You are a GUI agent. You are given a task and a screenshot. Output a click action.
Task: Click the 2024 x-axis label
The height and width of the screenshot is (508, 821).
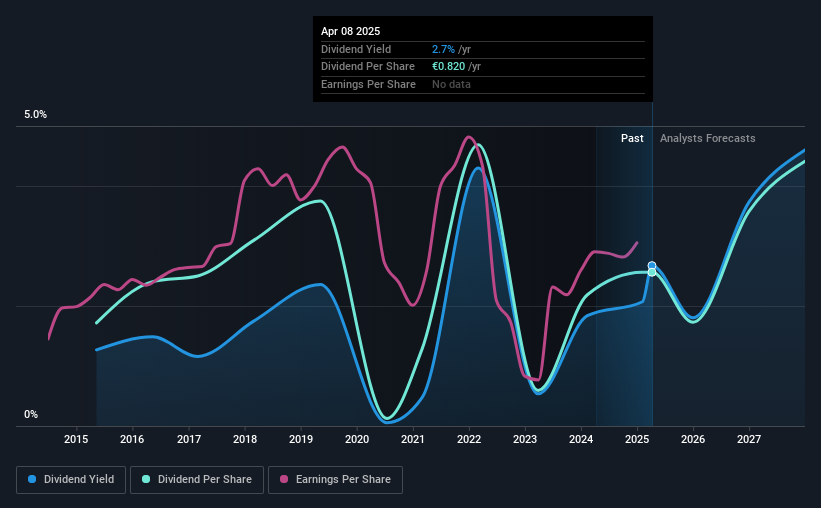tap(581, 439)
